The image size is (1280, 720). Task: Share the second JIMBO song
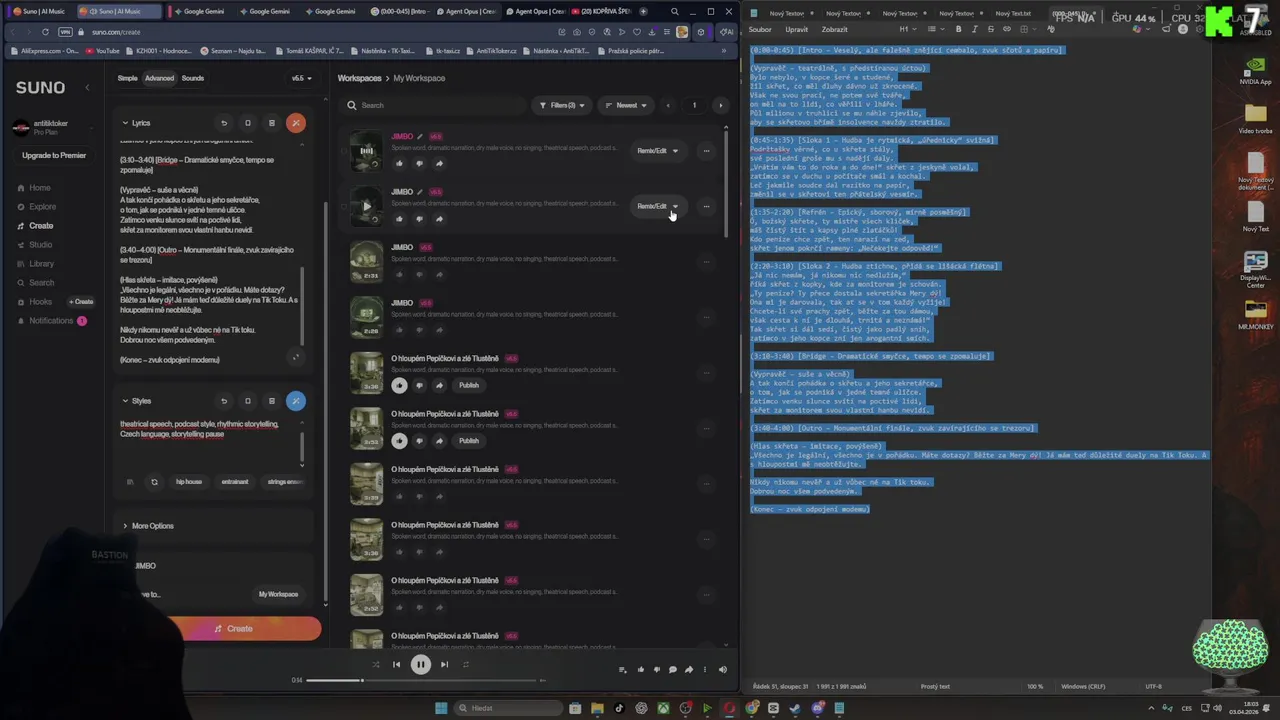[x=439, y=218]
